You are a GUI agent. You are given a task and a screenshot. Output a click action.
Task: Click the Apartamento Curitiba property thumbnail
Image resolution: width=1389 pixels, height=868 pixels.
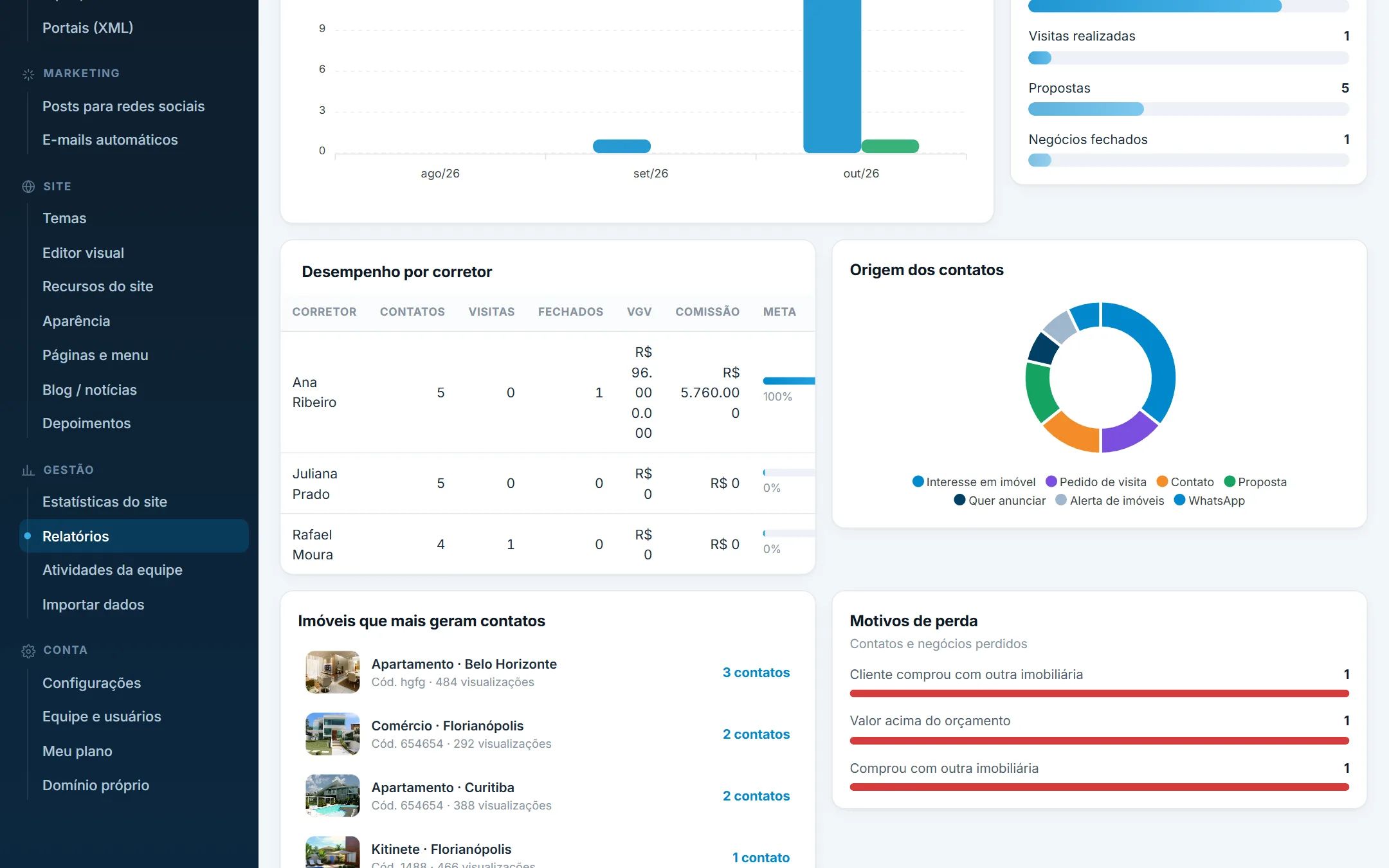[x=332, y=795]
